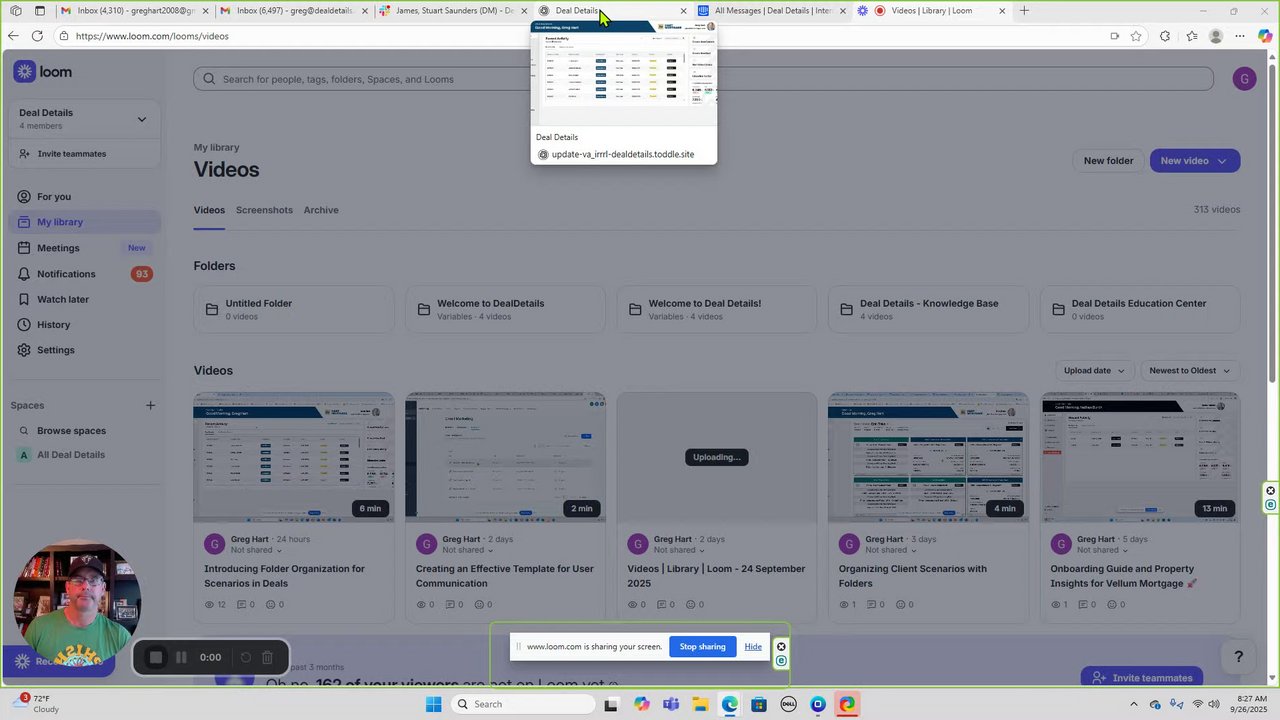Expand Not shared dropdown on Introducing Folder video
This screenshot has height=720, width=1280.
click(257, 550)
